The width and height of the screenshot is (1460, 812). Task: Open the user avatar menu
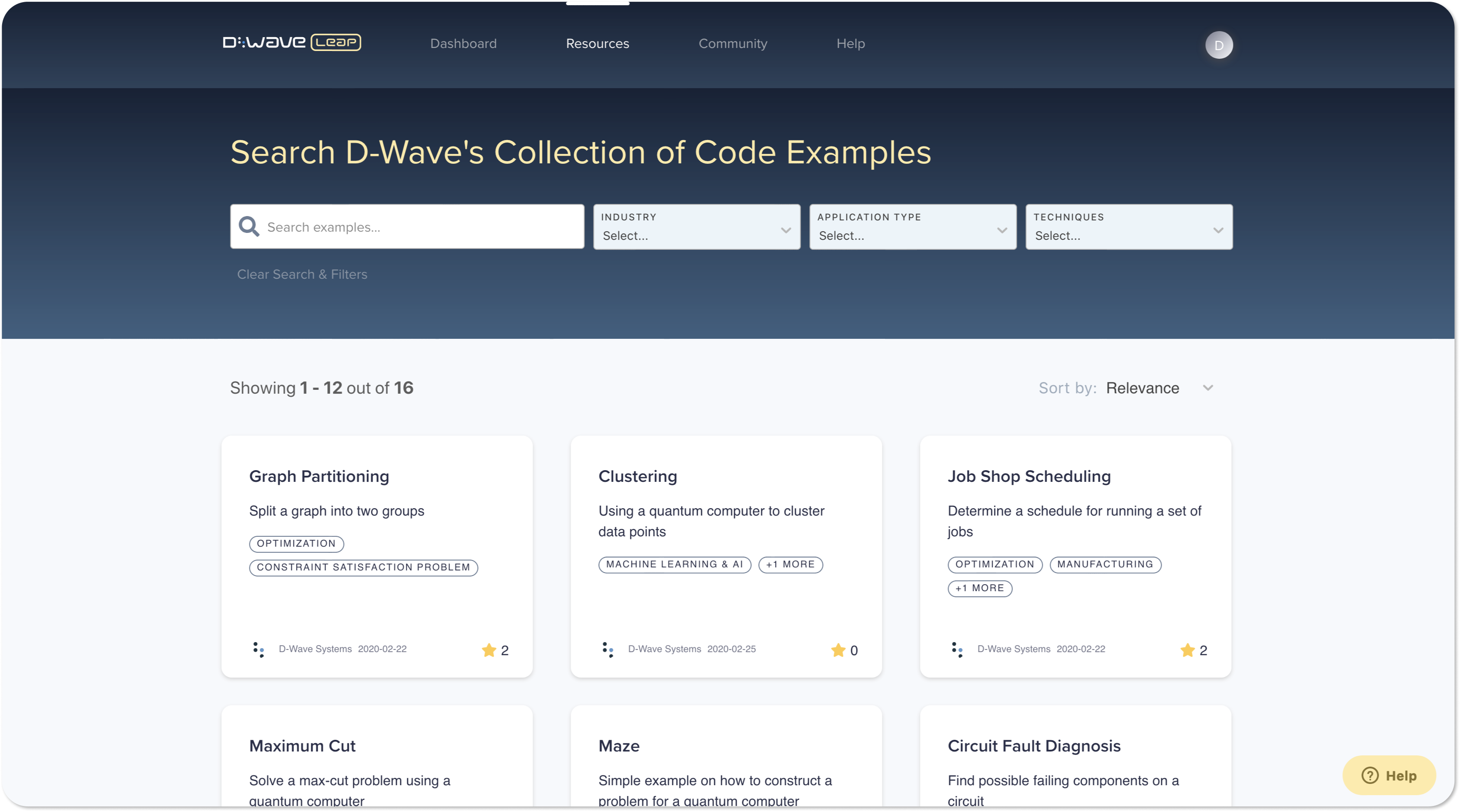(x=1219, y=45)
